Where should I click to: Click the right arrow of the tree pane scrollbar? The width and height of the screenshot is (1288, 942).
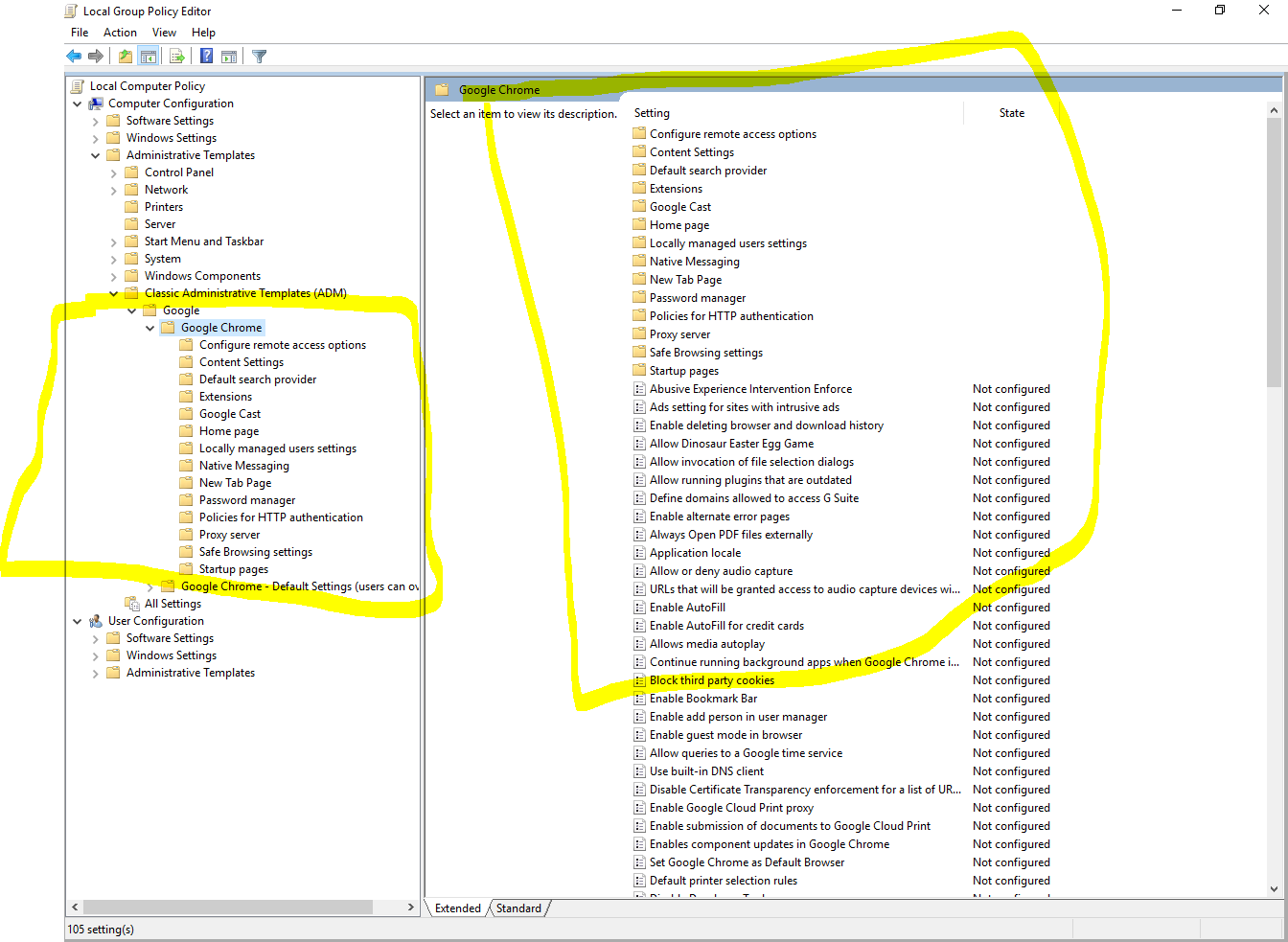coord(411,907)
